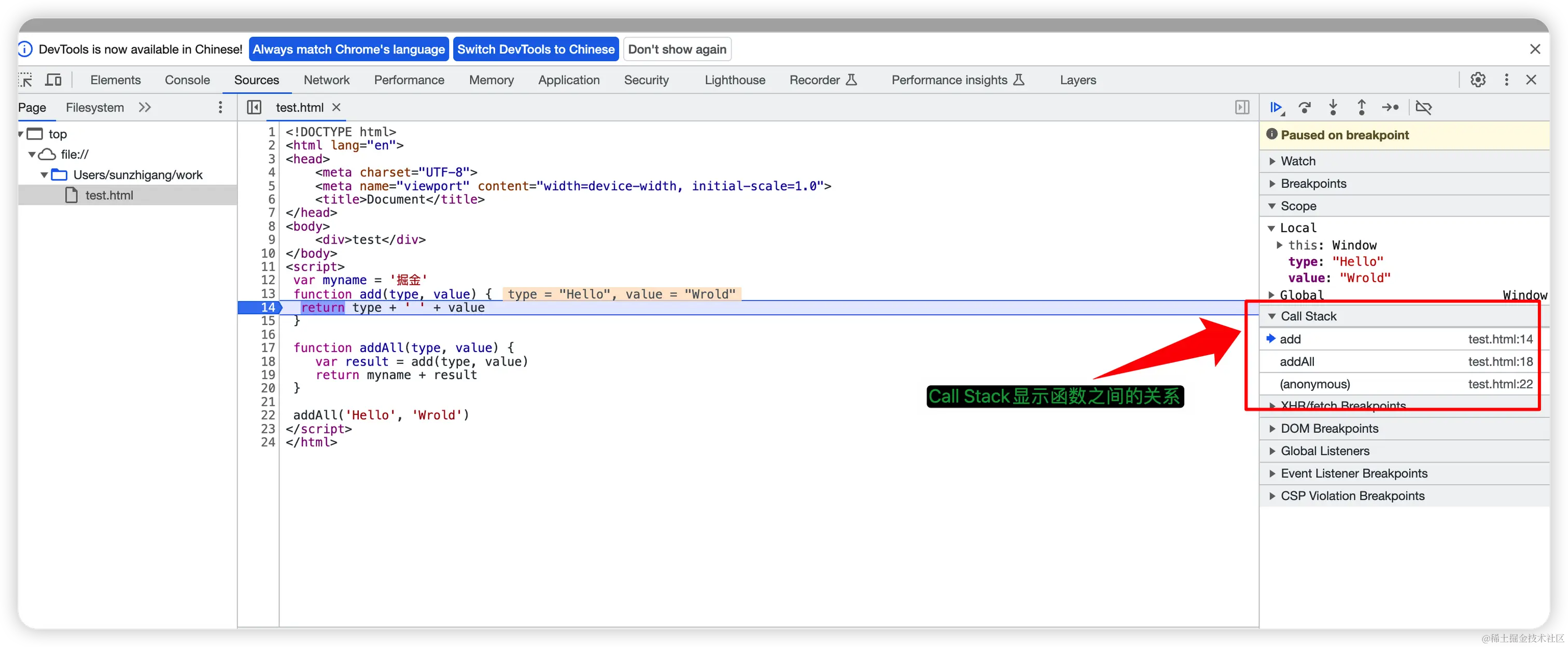
Task: Show more navigator tabs chevron
Action: pos(144,108)
